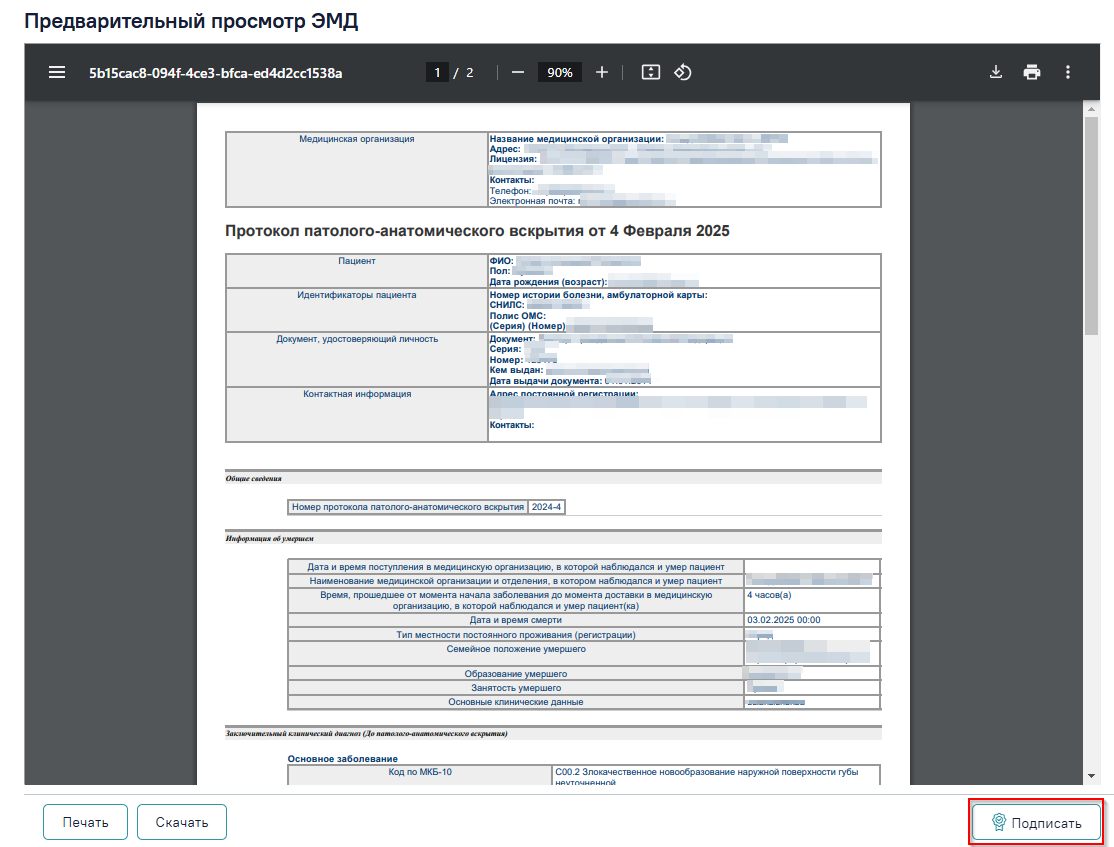Click the vertical scrollbar thumb
The image size is (1114, 847).
[1091, 225]
